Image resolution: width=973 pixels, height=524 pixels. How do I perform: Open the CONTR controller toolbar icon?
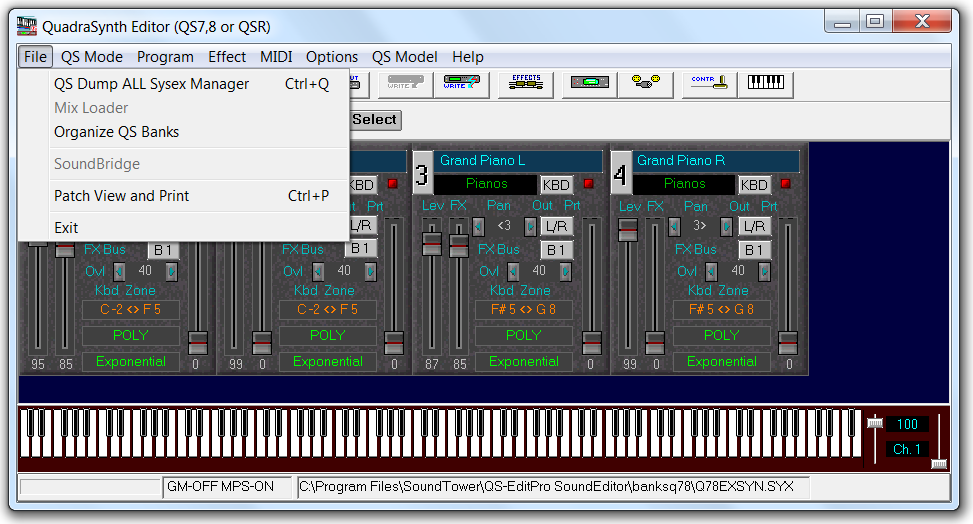point(709,84)
